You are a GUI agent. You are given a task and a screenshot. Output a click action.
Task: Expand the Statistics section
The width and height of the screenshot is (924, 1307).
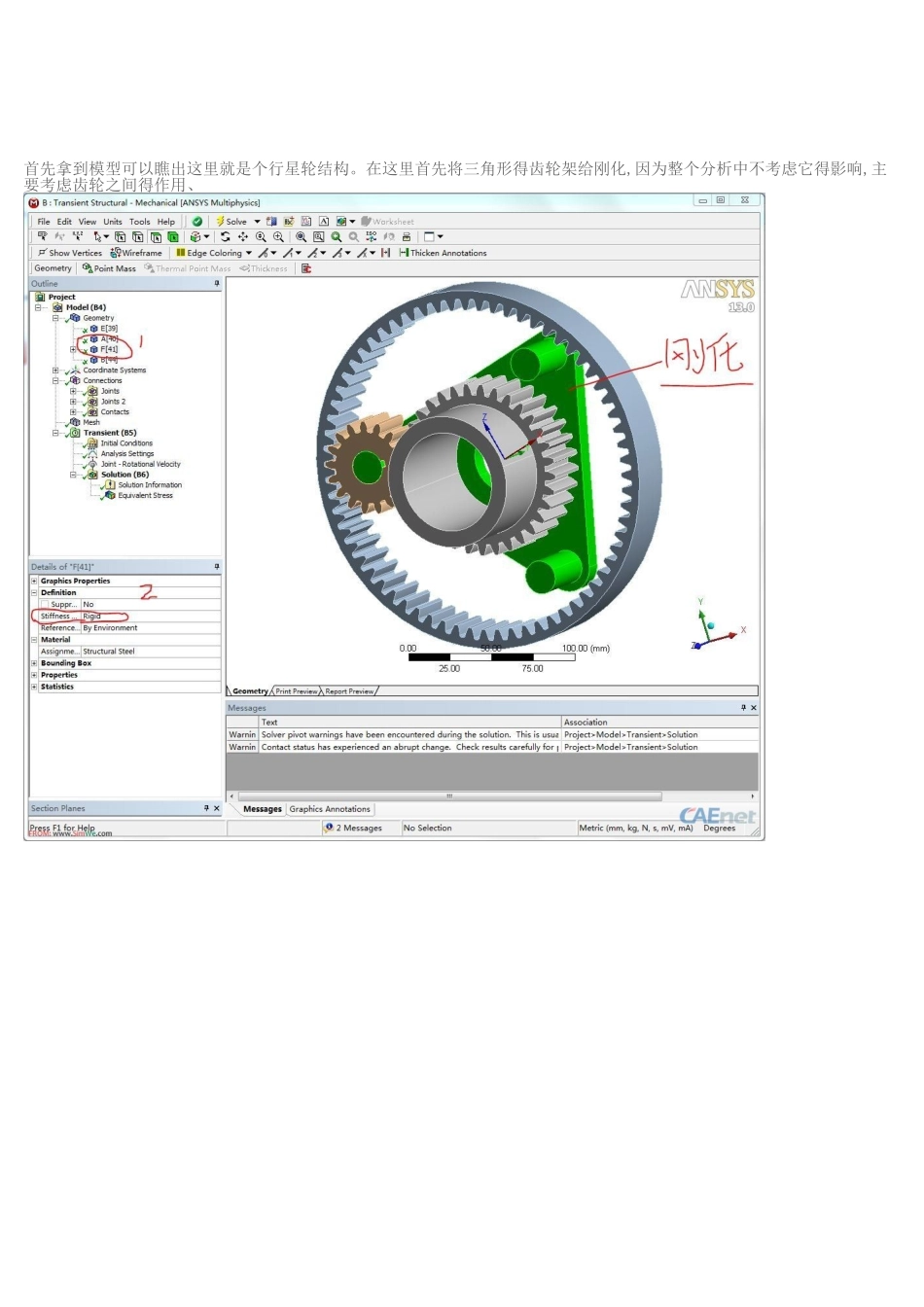click(35, 687)
